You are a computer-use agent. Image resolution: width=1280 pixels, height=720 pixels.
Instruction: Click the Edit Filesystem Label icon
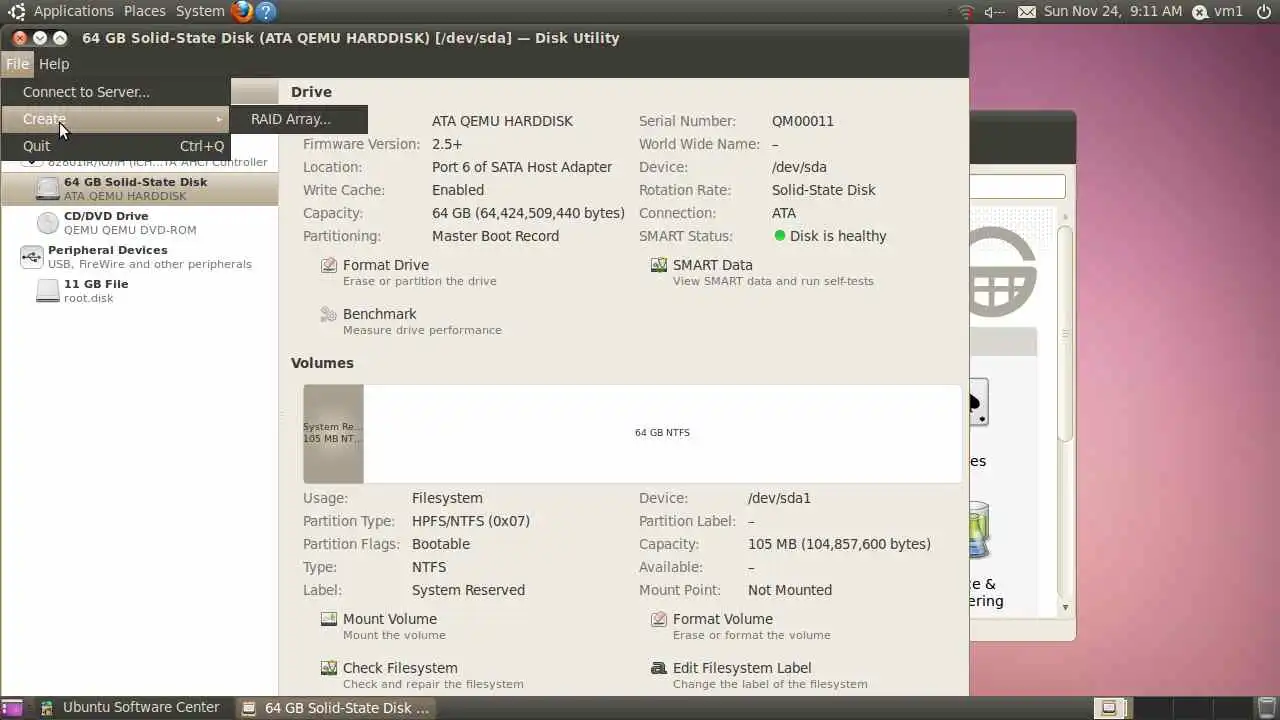coord(659,668)
